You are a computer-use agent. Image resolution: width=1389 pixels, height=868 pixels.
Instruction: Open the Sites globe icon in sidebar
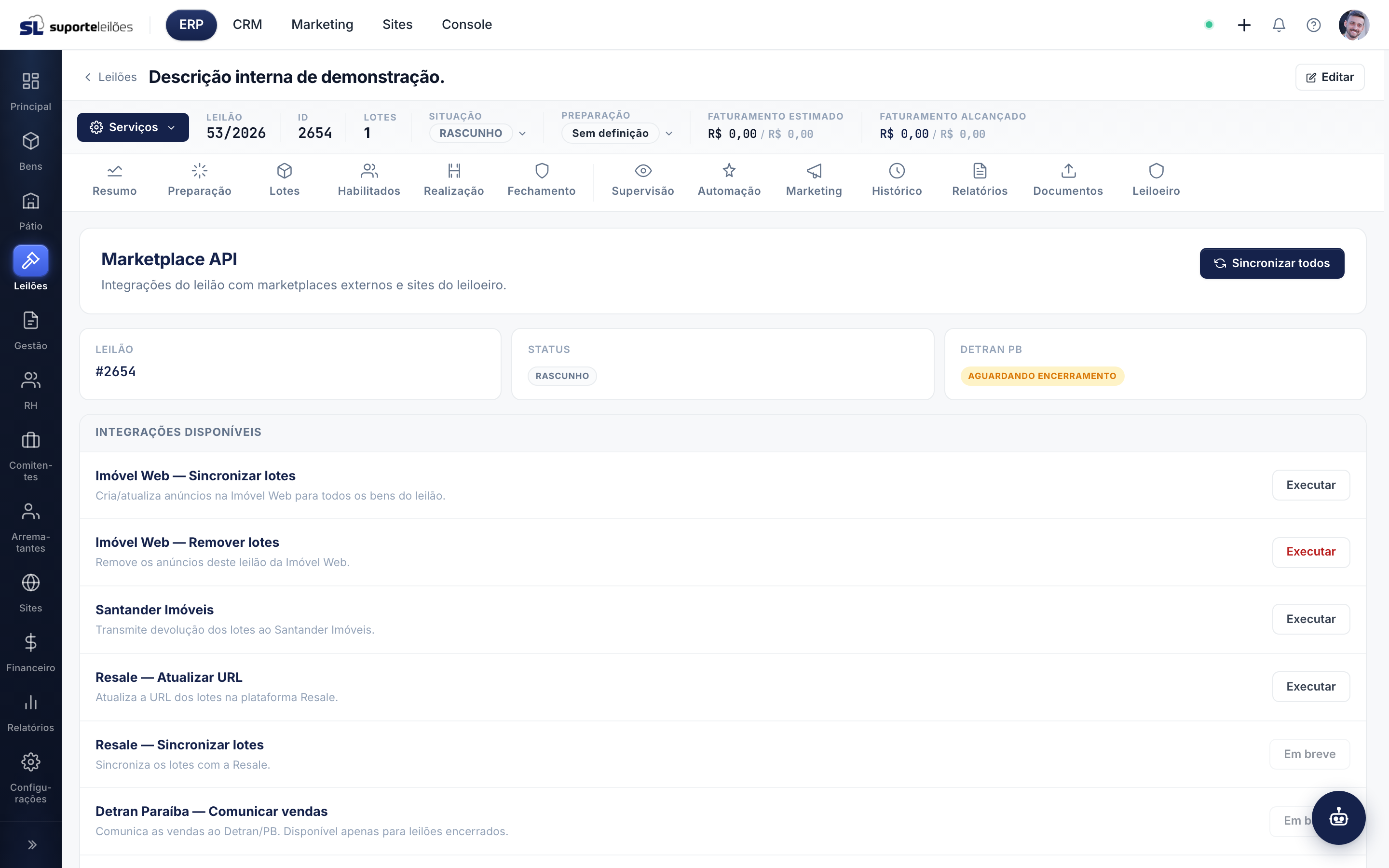click(x=30, y=582)
